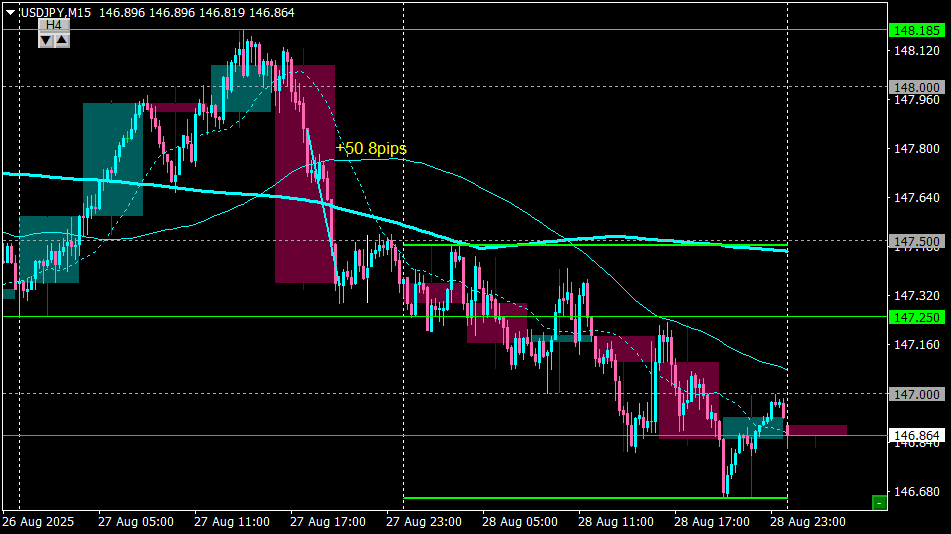Viewport: 951px width, 534px height.
Task: Click the 146.680 price scale value
Action: point(917,492)
